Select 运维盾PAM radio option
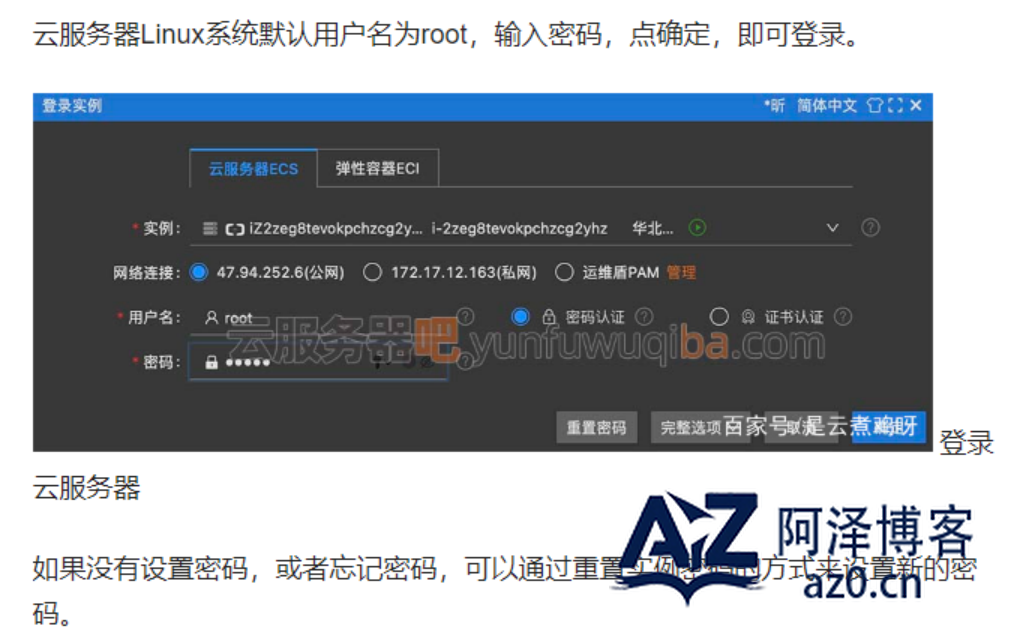 [x=564, y=272]
